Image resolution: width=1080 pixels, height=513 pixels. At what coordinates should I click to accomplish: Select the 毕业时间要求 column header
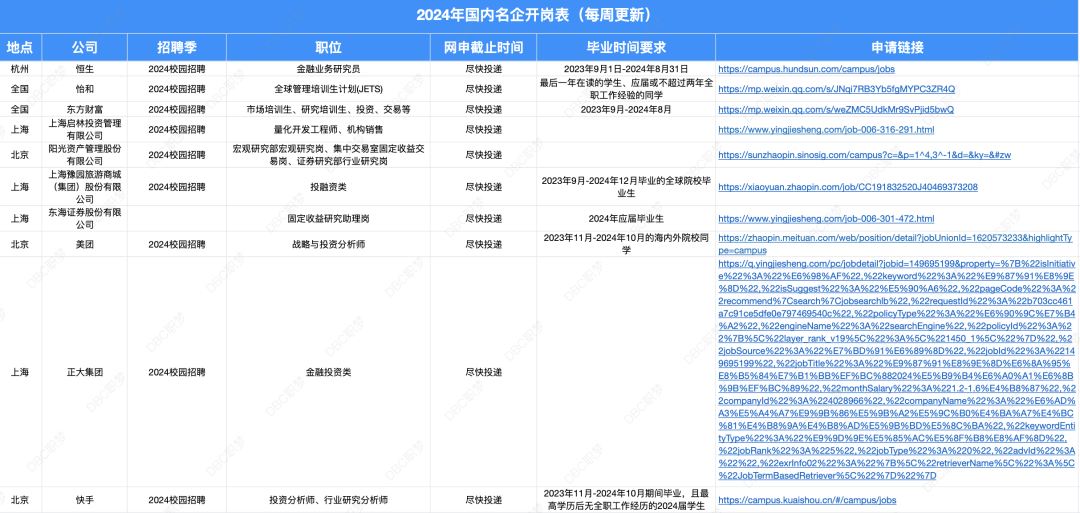tap(625, 47)
